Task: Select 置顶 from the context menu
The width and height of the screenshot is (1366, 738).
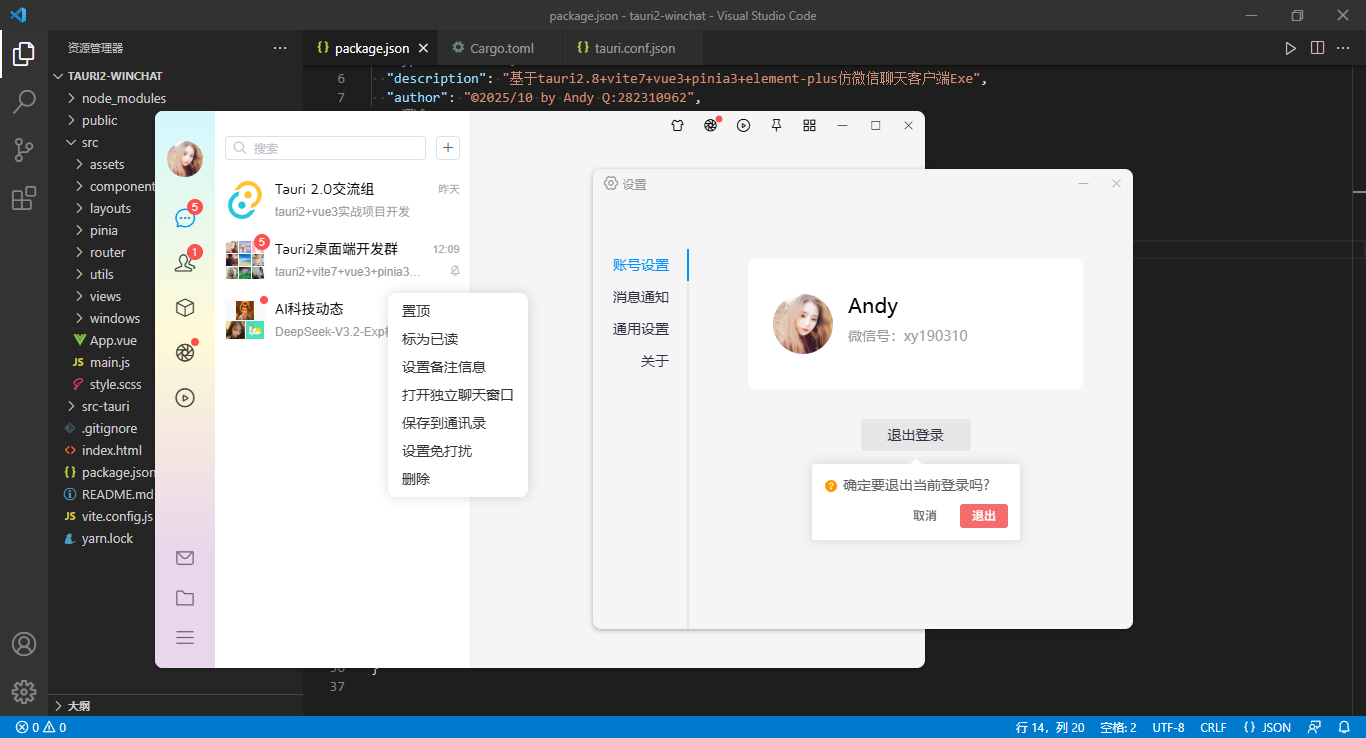Action: pos(416,310)
